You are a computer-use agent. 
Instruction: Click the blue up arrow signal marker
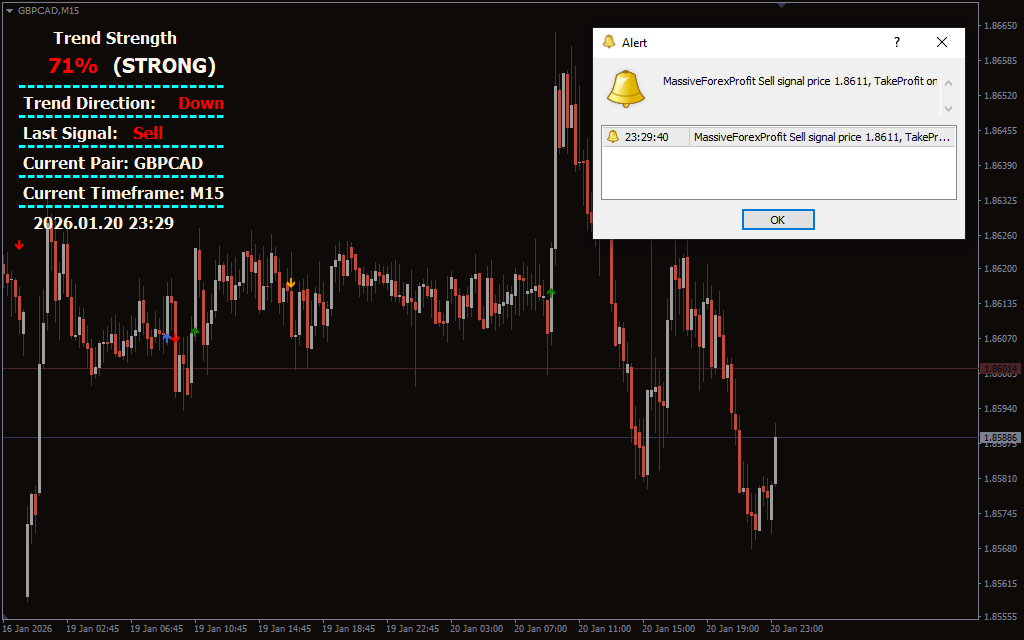coord(166,338)
